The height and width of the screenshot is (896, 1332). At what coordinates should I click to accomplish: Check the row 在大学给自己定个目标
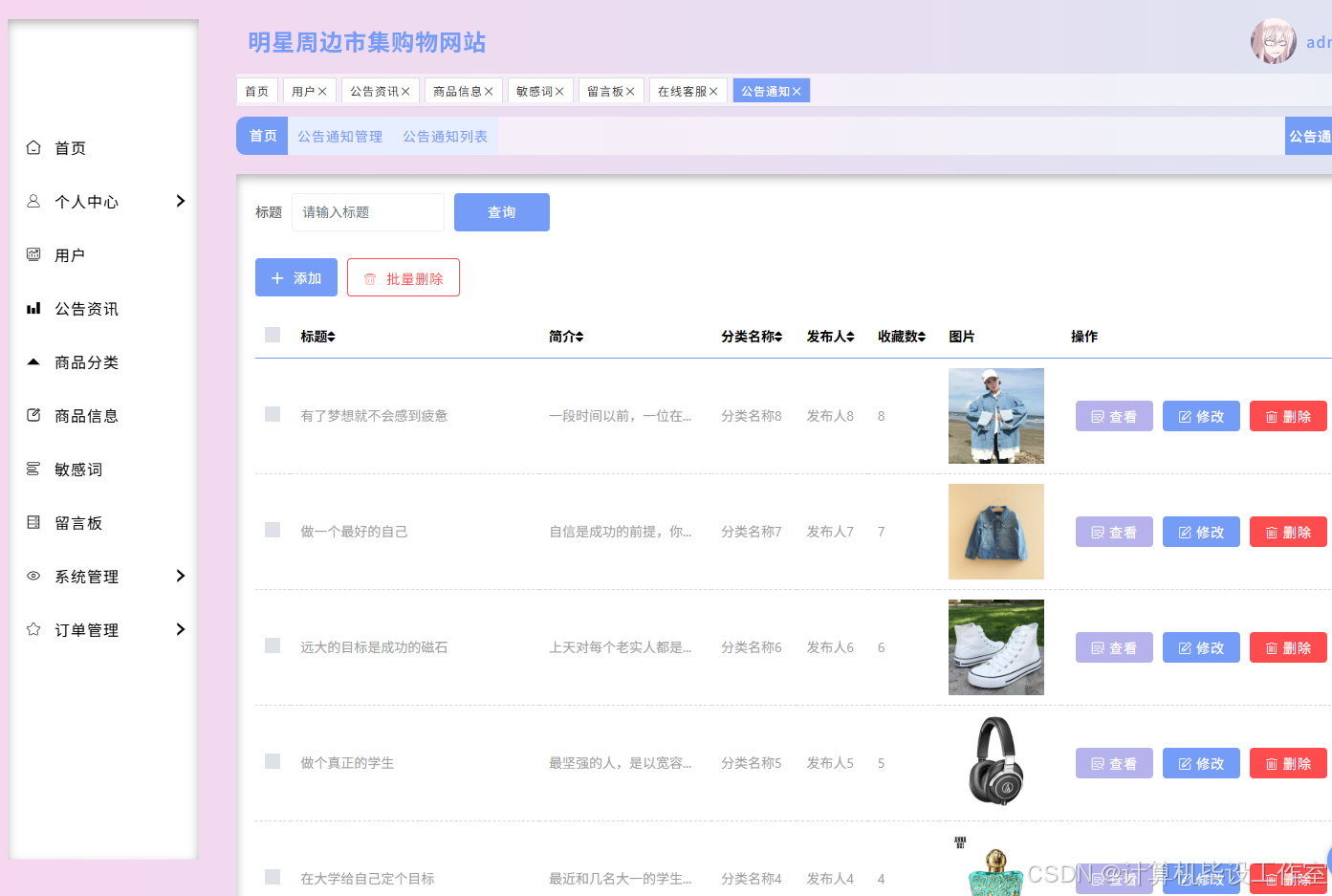tap(273, 877)
